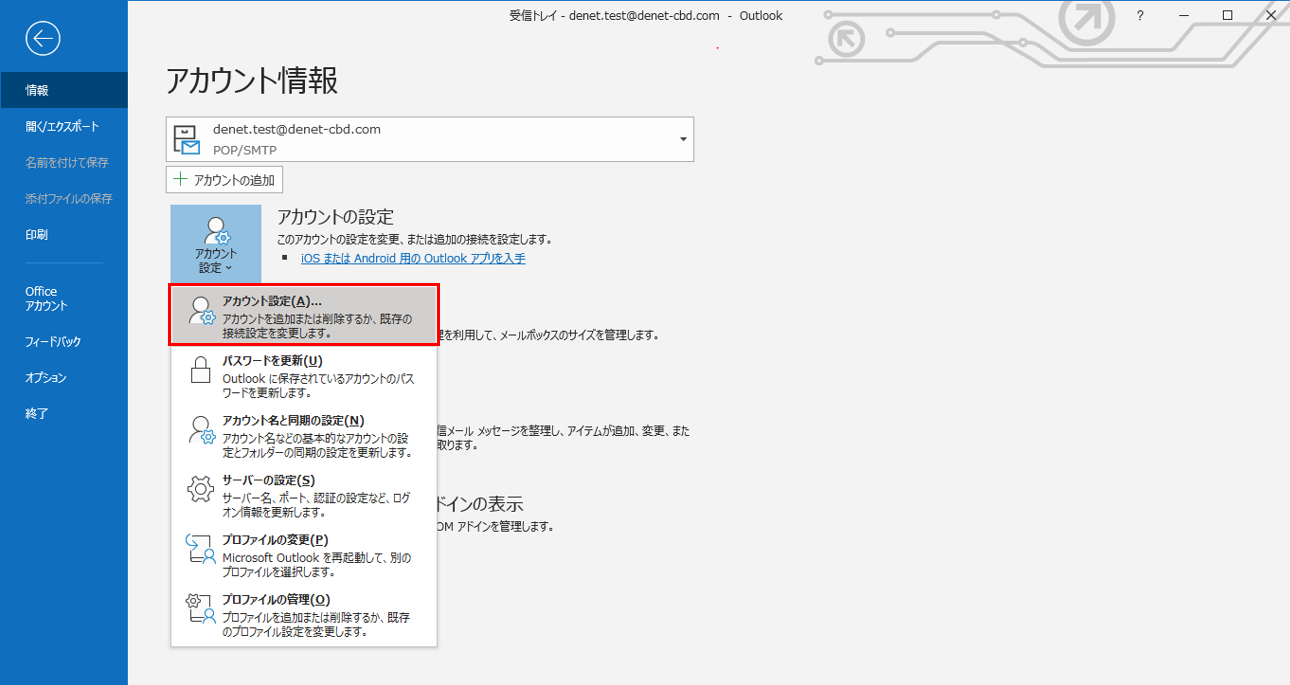The width and height of the screenshot is (1290, 685).
Task: Toggle the アカウント設定 dropdown button
Action: [216, 245]
